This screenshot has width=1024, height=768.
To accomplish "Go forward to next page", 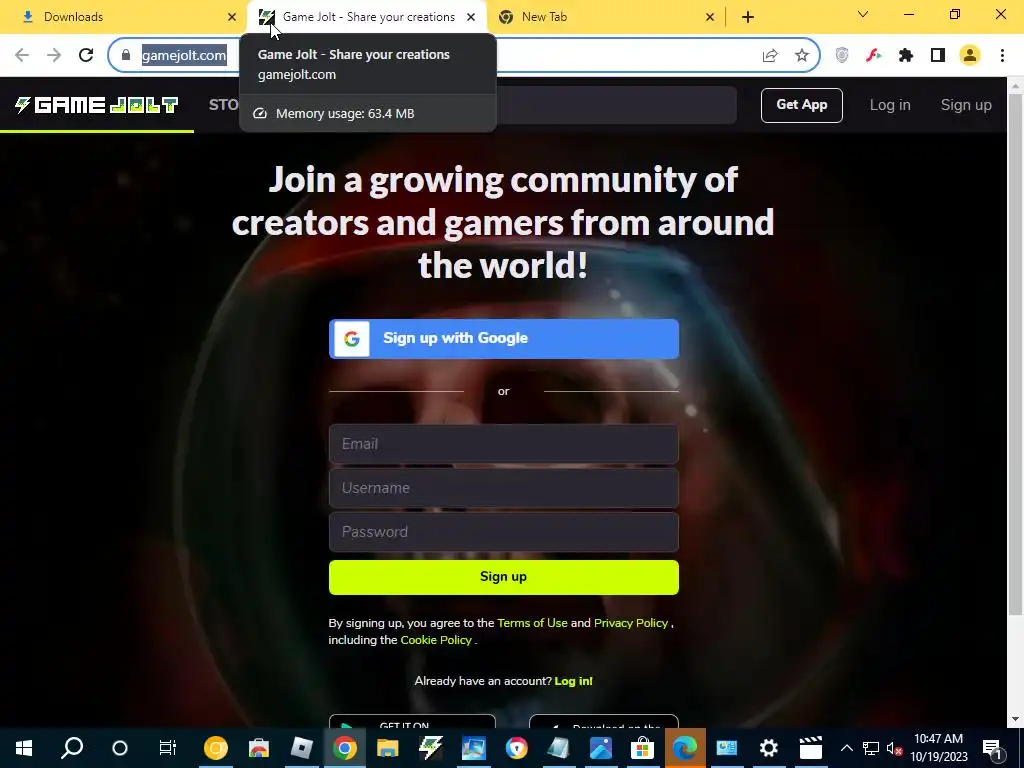I will (54, 56).
